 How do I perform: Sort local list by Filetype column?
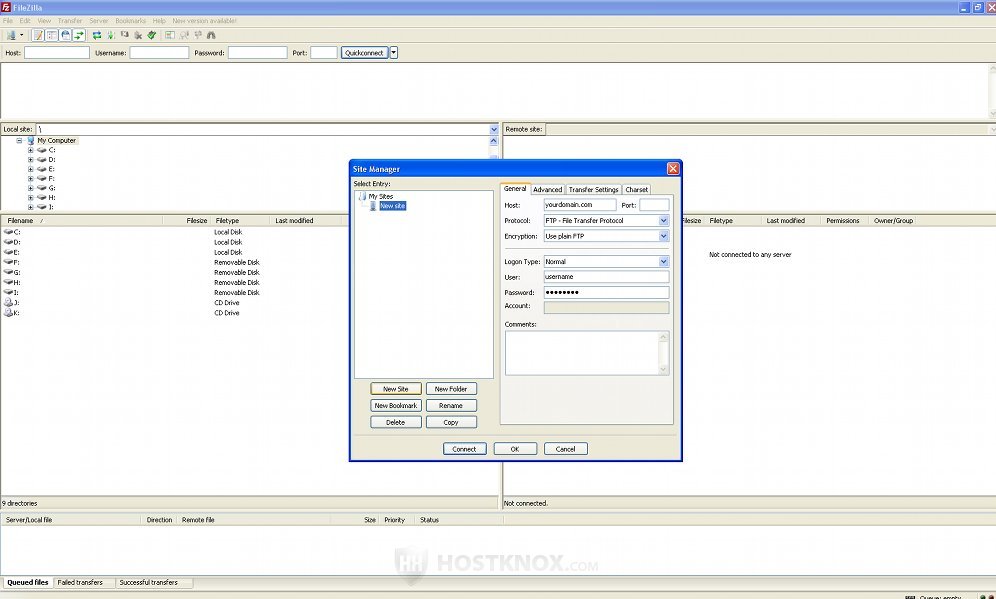tap(240, 220)
